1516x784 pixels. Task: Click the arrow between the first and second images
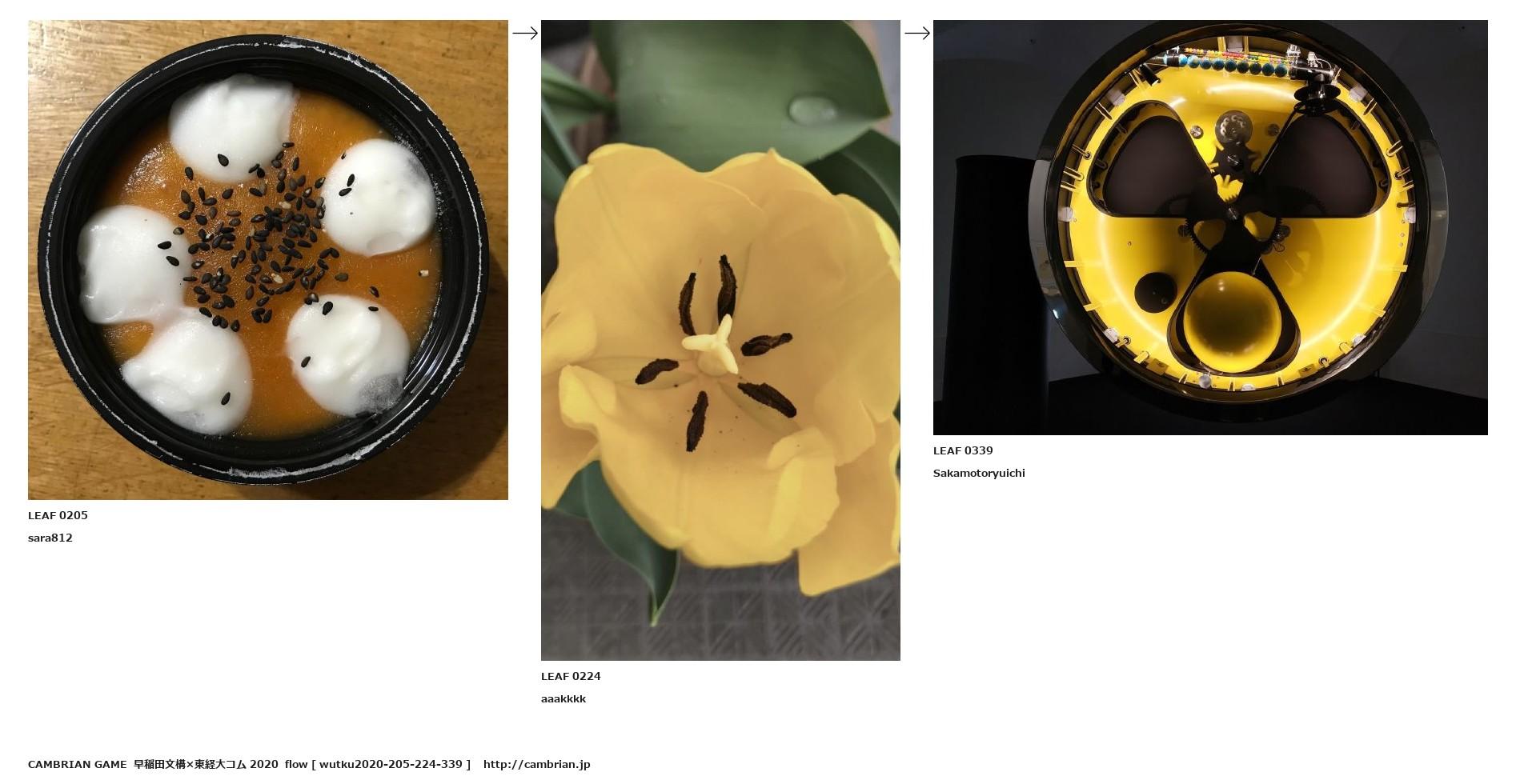click(x=524, y=33)
